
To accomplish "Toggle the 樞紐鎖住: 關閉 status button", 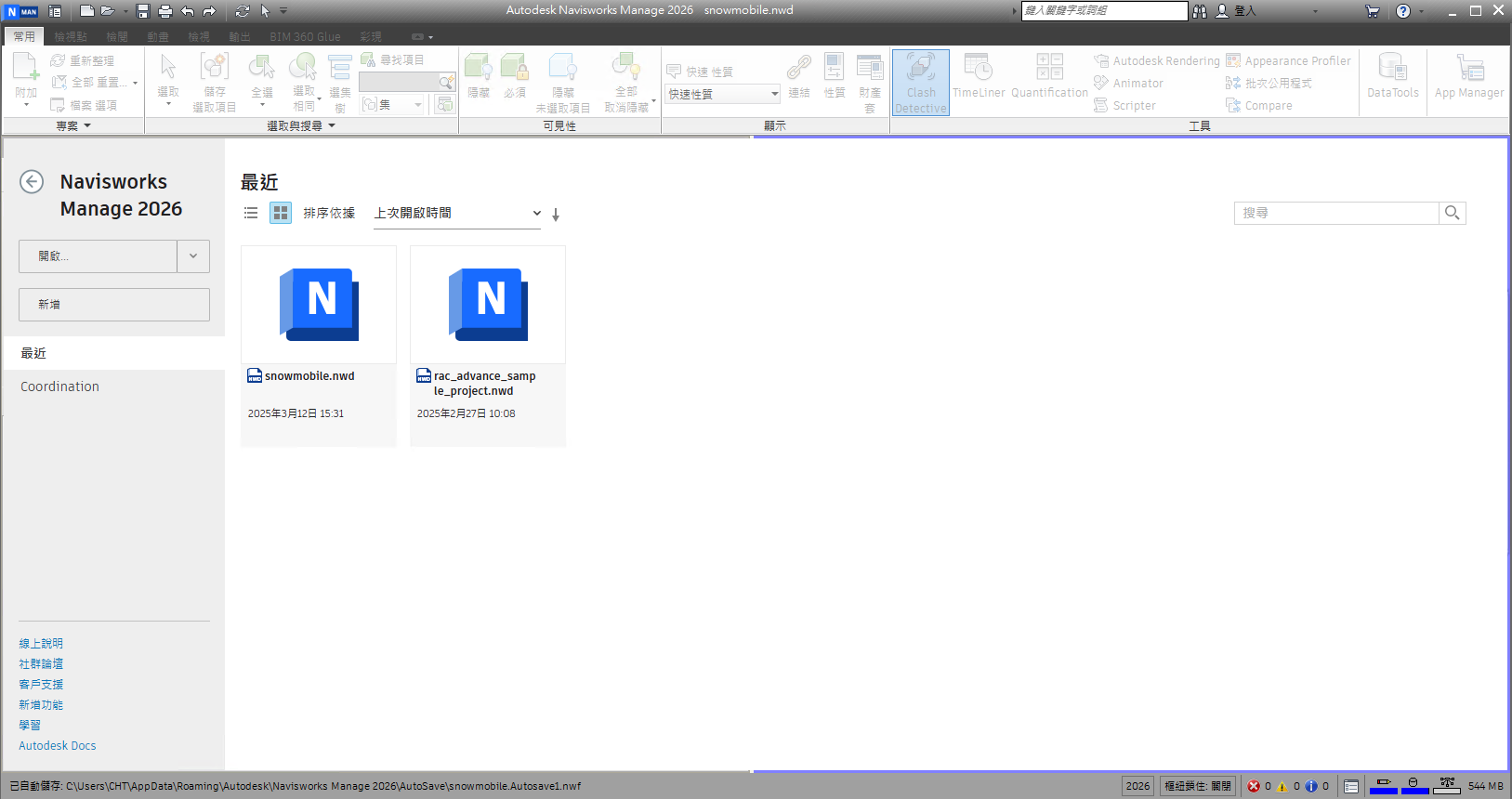I will [x=1198, y=786].
